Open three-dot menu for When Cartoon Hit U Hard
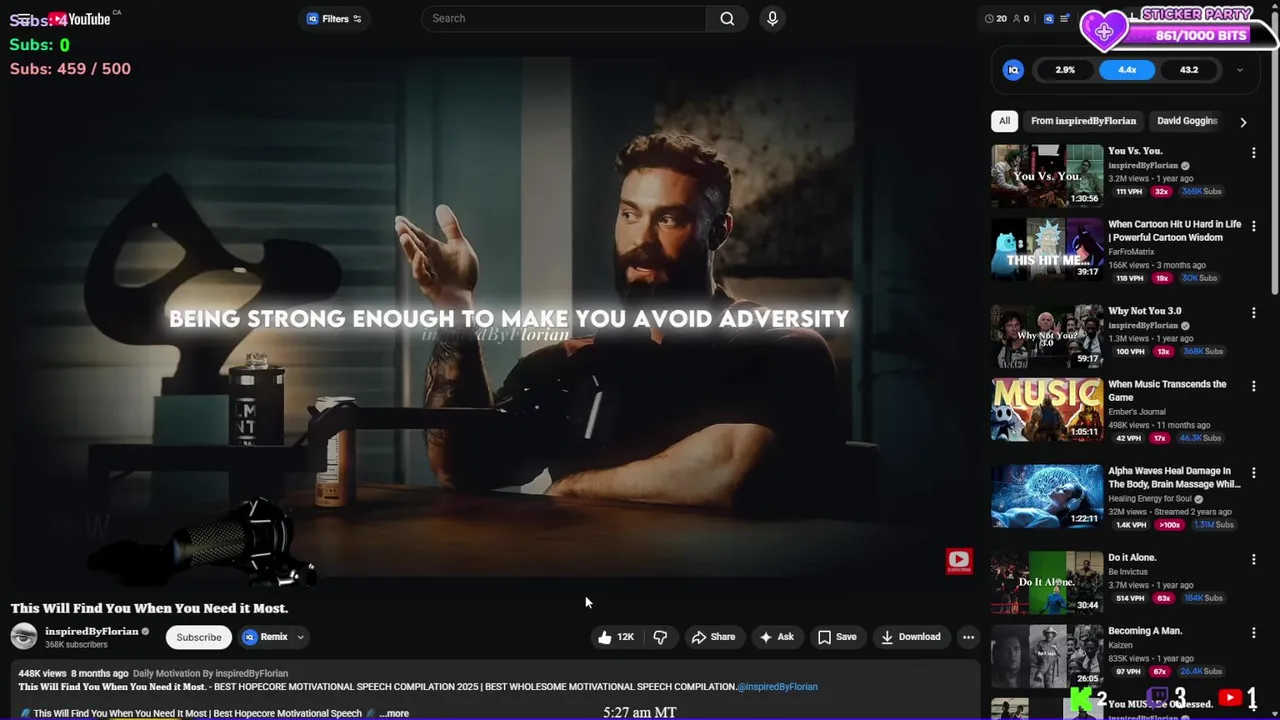The height and width of the screenshot is (720, 1280). point(1253,226)
